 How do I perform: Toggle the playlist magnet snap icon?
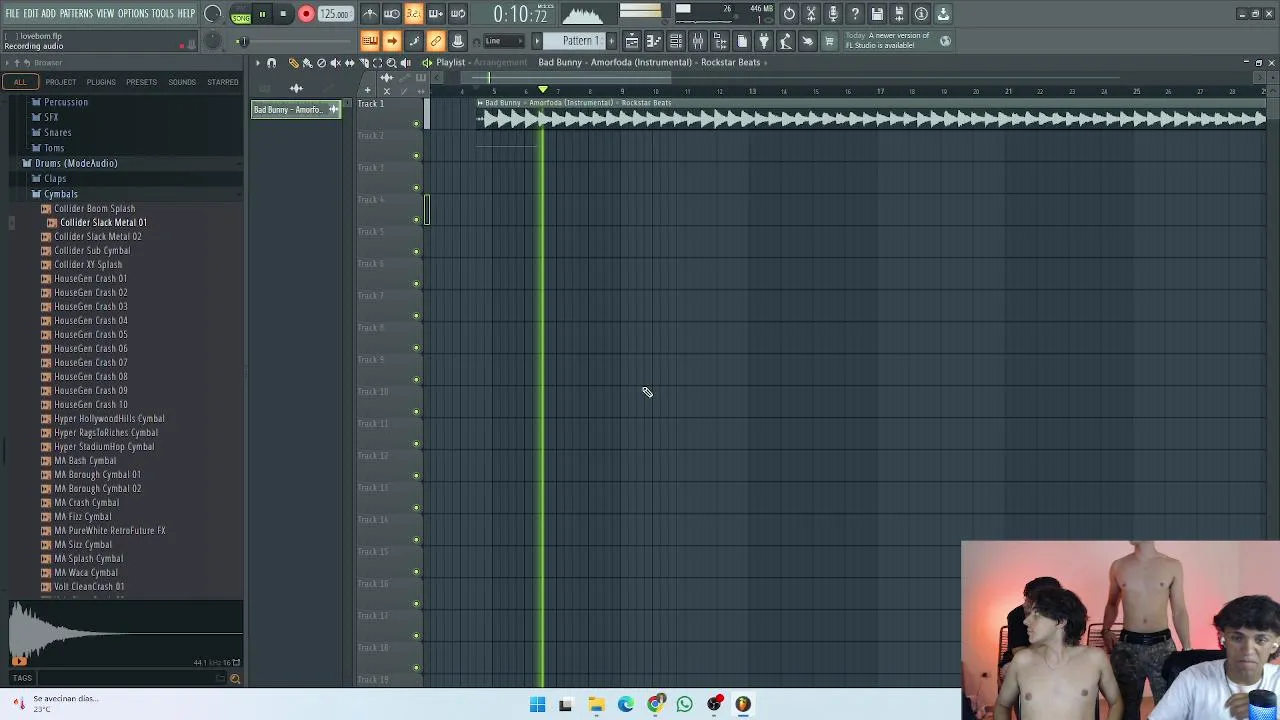tap(271, 63)
